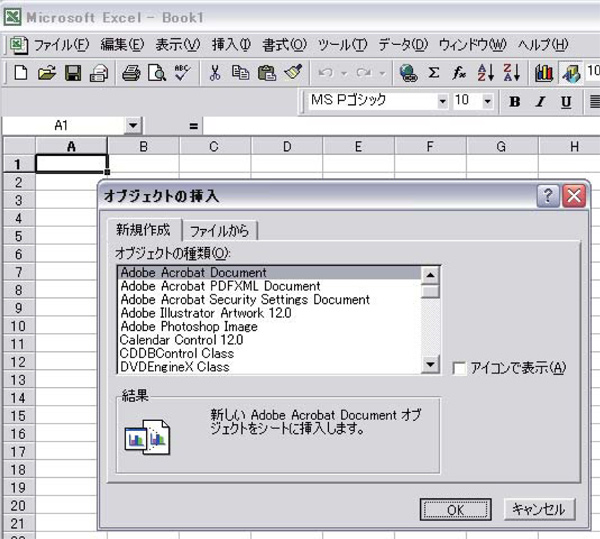Click the New workbook icon
Image resolution: width=600 pixels, height=539 pixels.
tap(21, 72)
